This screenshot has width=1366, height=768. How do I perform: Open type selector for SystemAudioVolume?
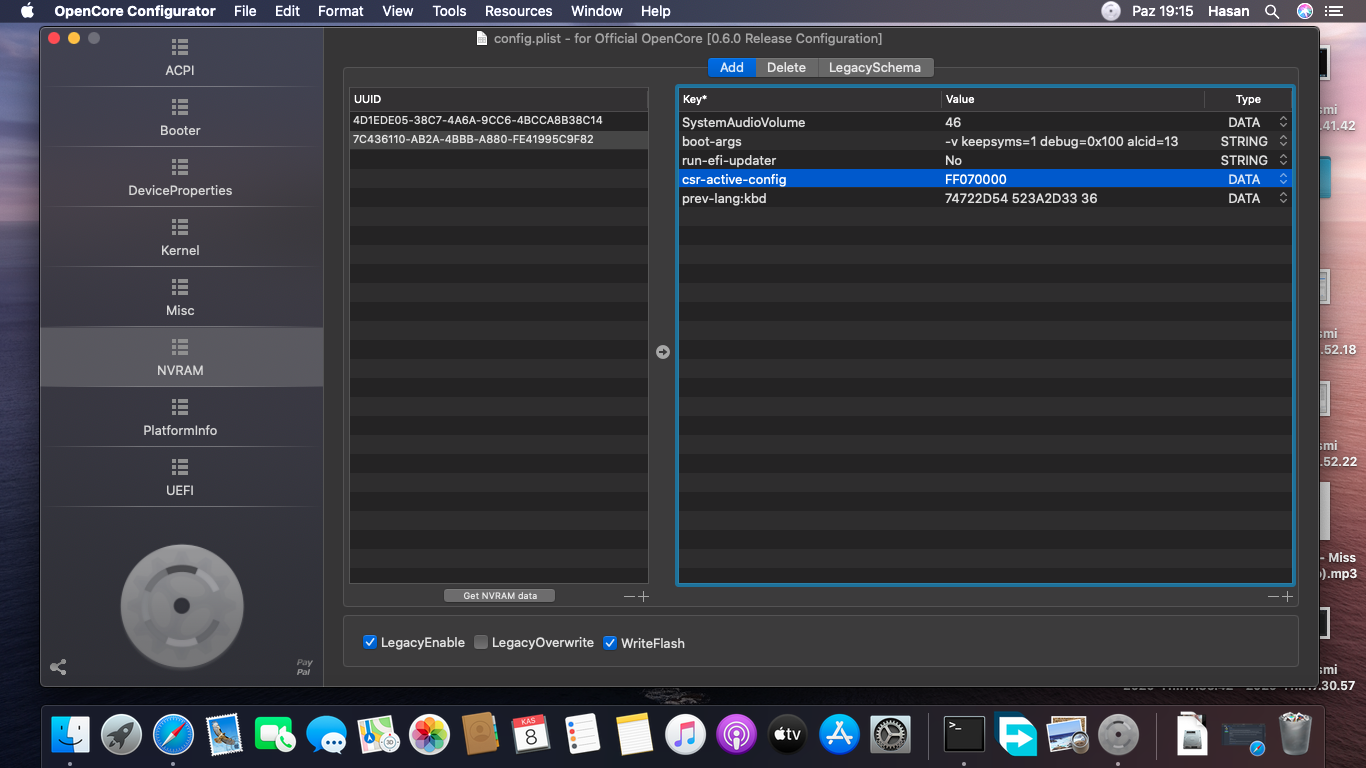[1283, 122]
